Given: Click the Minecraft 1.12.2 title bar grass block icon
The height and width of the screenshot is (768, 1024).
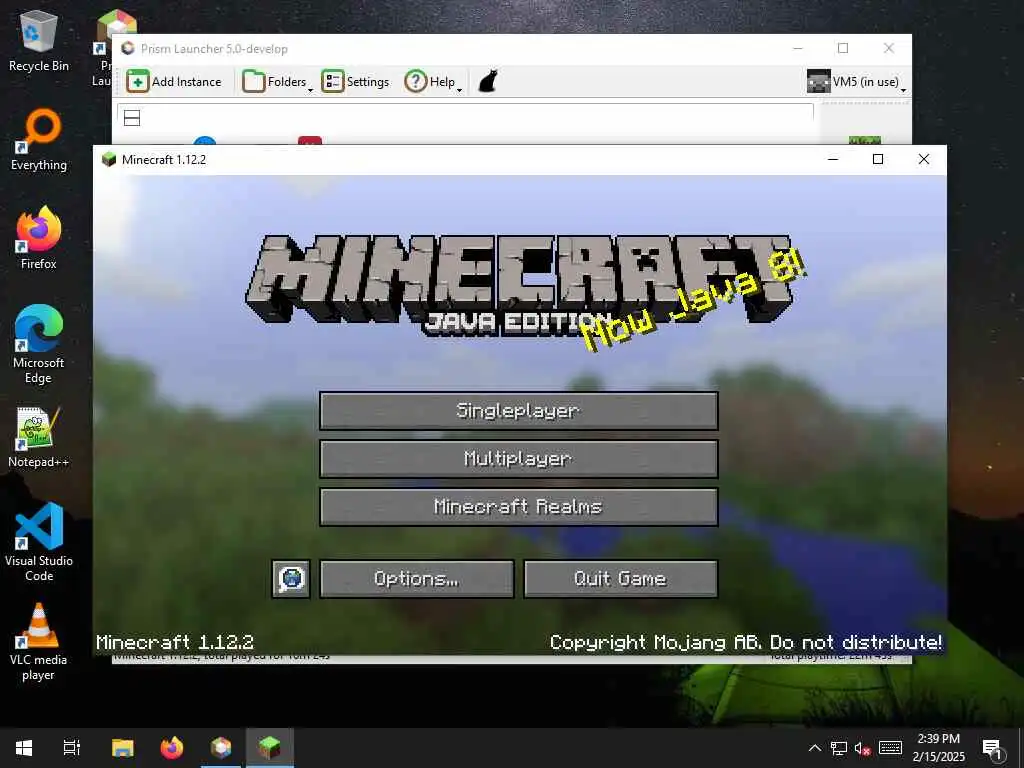Looking at the screenshot, I should (109, 159).
